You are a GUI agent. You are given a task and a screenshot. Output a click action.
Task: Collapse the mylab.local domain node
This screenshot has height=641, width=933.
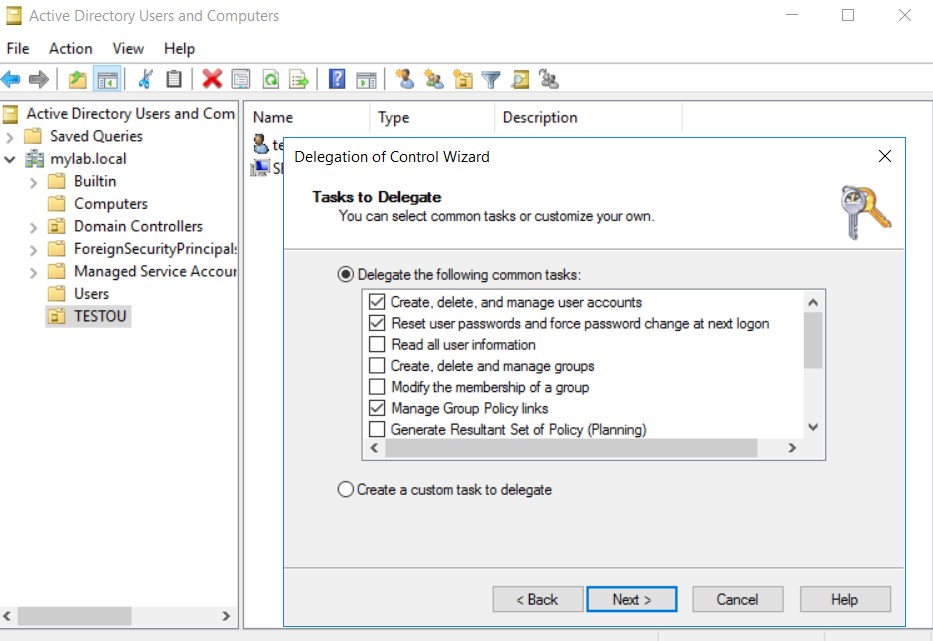point(10,160)
